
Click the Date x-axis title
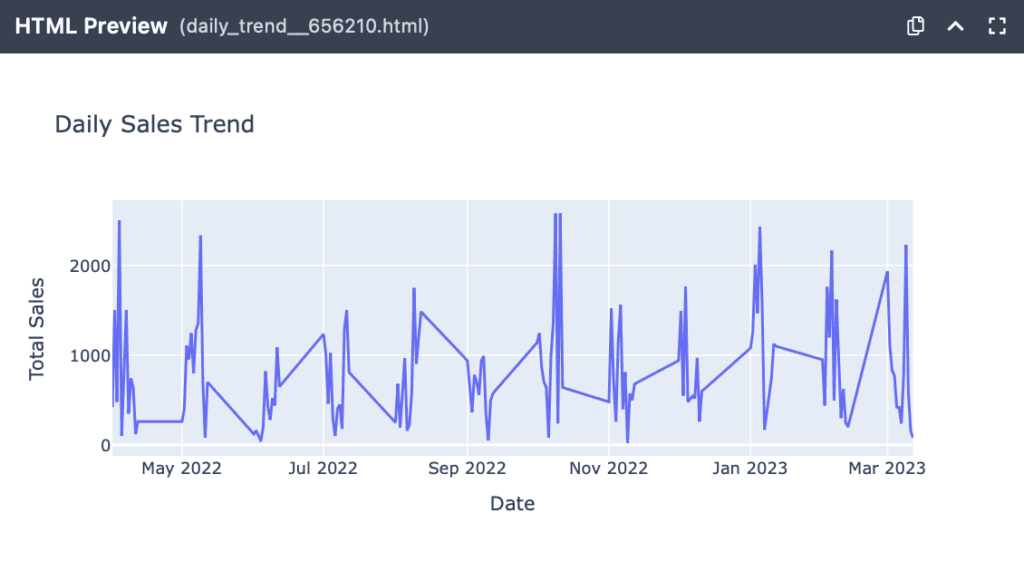click(x=512, y=504)
